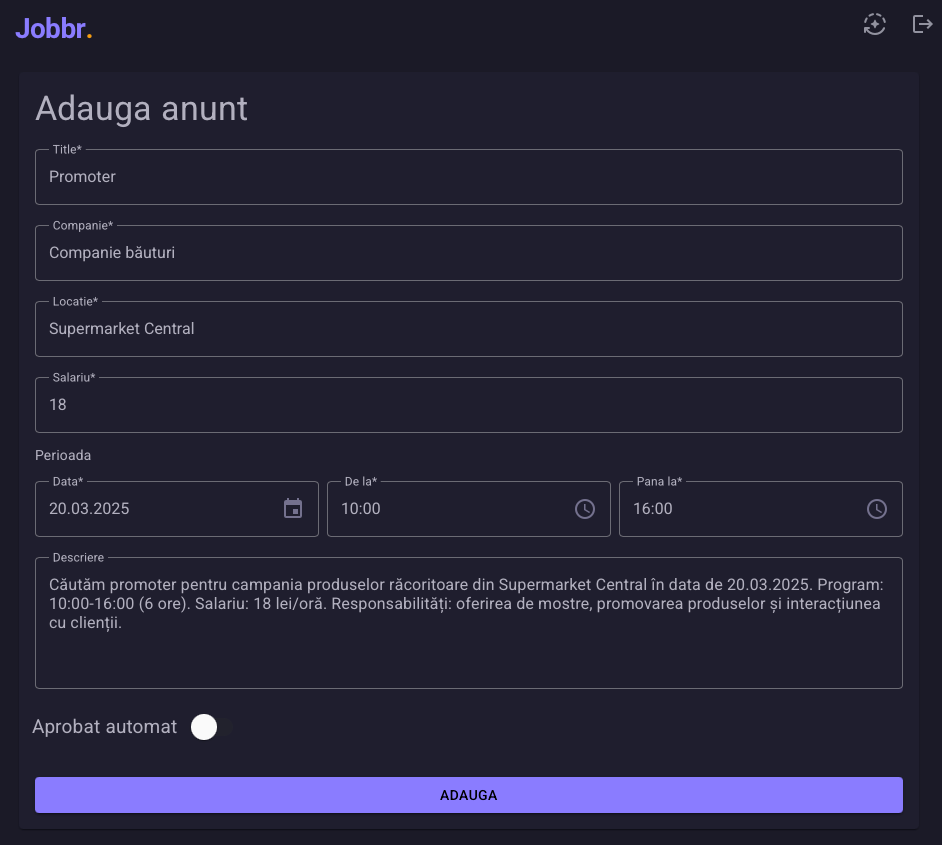Viewport: 942px width, 845px height.
Task: Focus the Title field containing 'Promoter'
Action: [468, 177]
